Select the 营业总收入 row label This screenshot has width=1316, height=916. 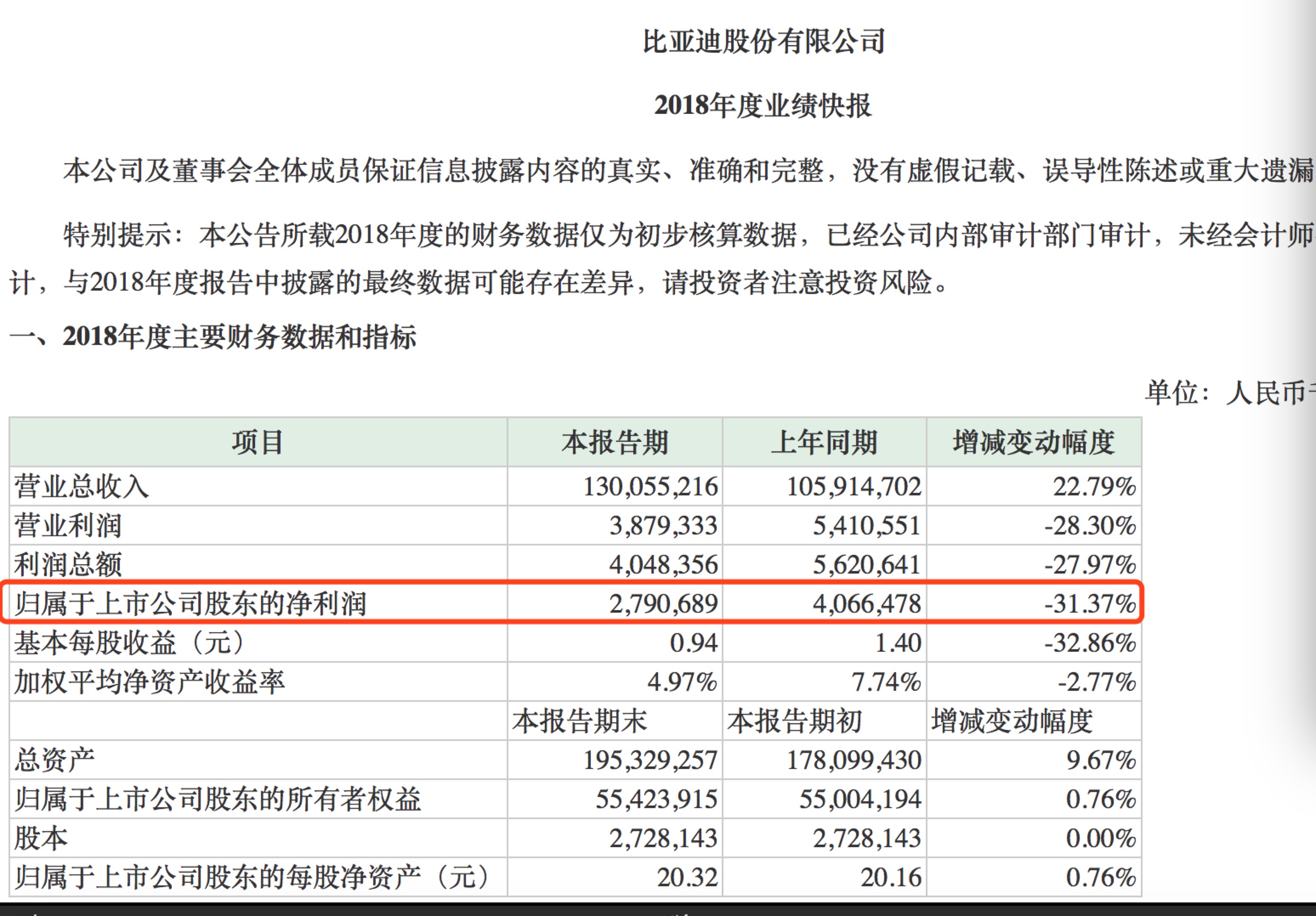click(81, 486)
